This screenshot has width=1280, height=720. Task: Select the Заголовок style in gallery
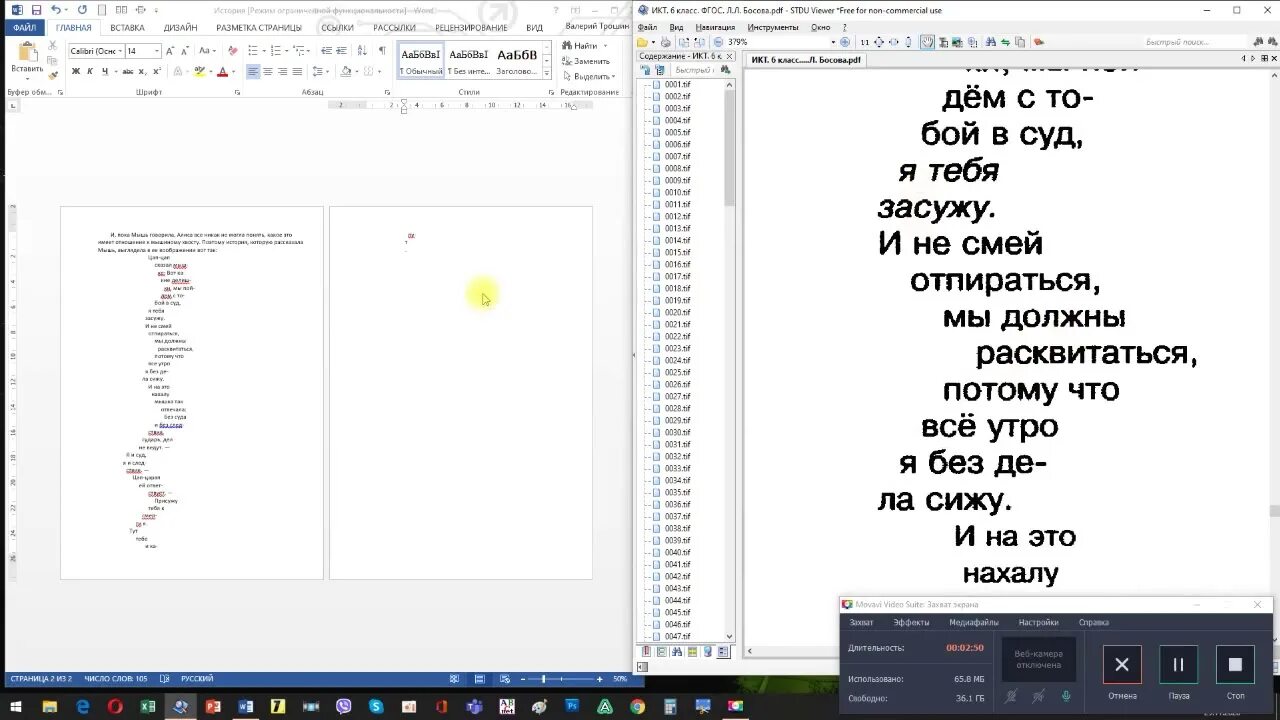coord(517,60)
